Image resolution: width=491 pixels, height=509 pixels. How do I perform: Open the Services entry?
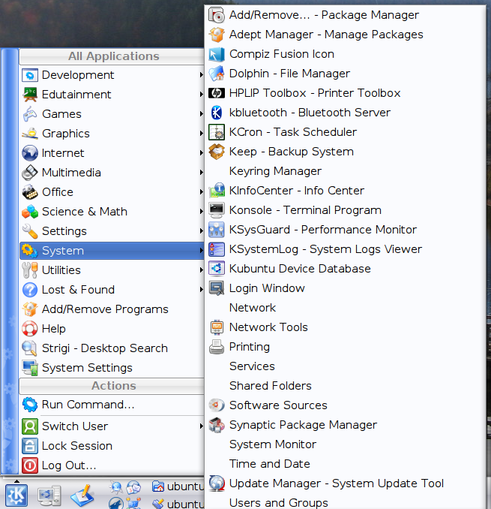click(x=345, y=366)
